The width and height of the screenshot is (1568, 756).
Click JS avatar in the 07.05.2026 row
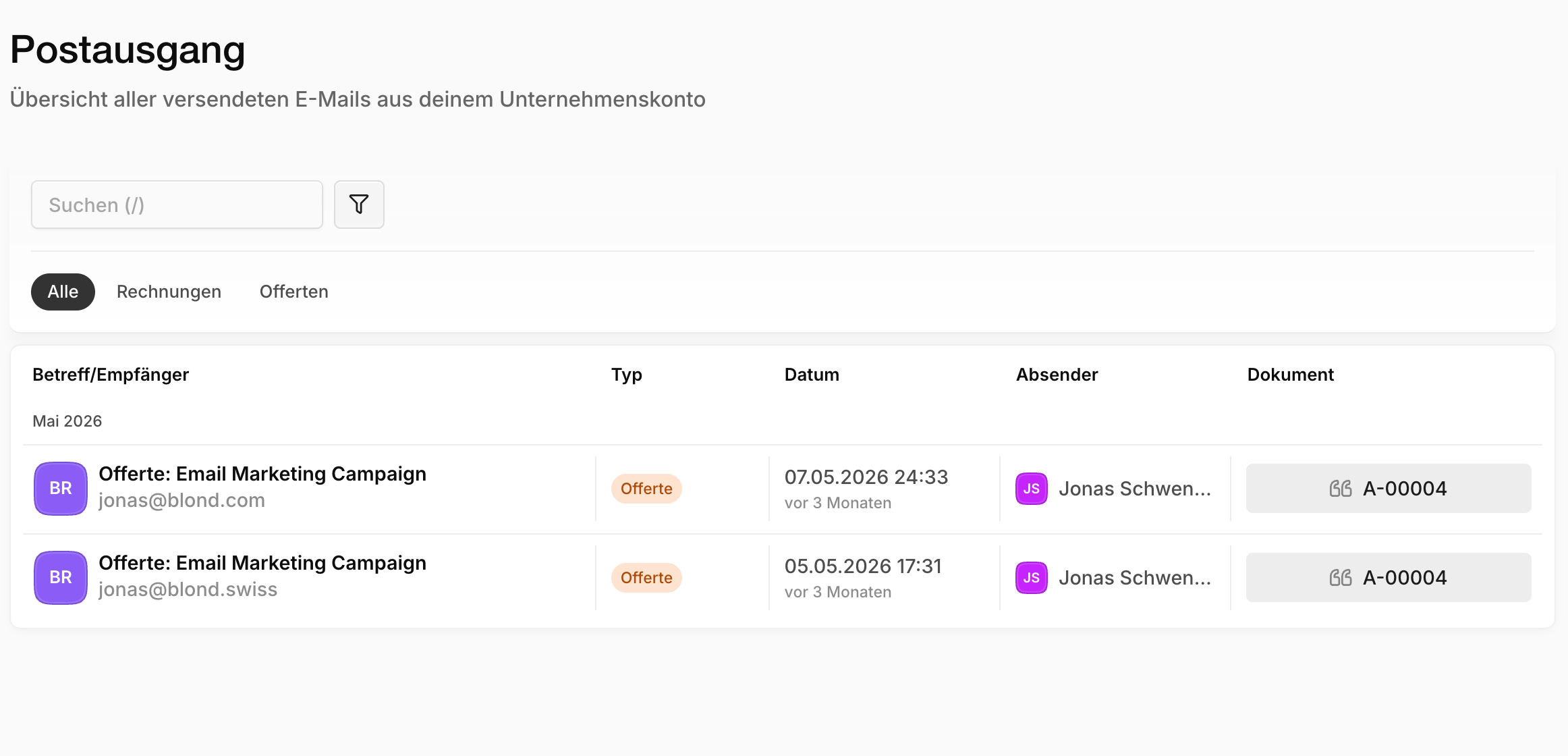(1032, 489)
